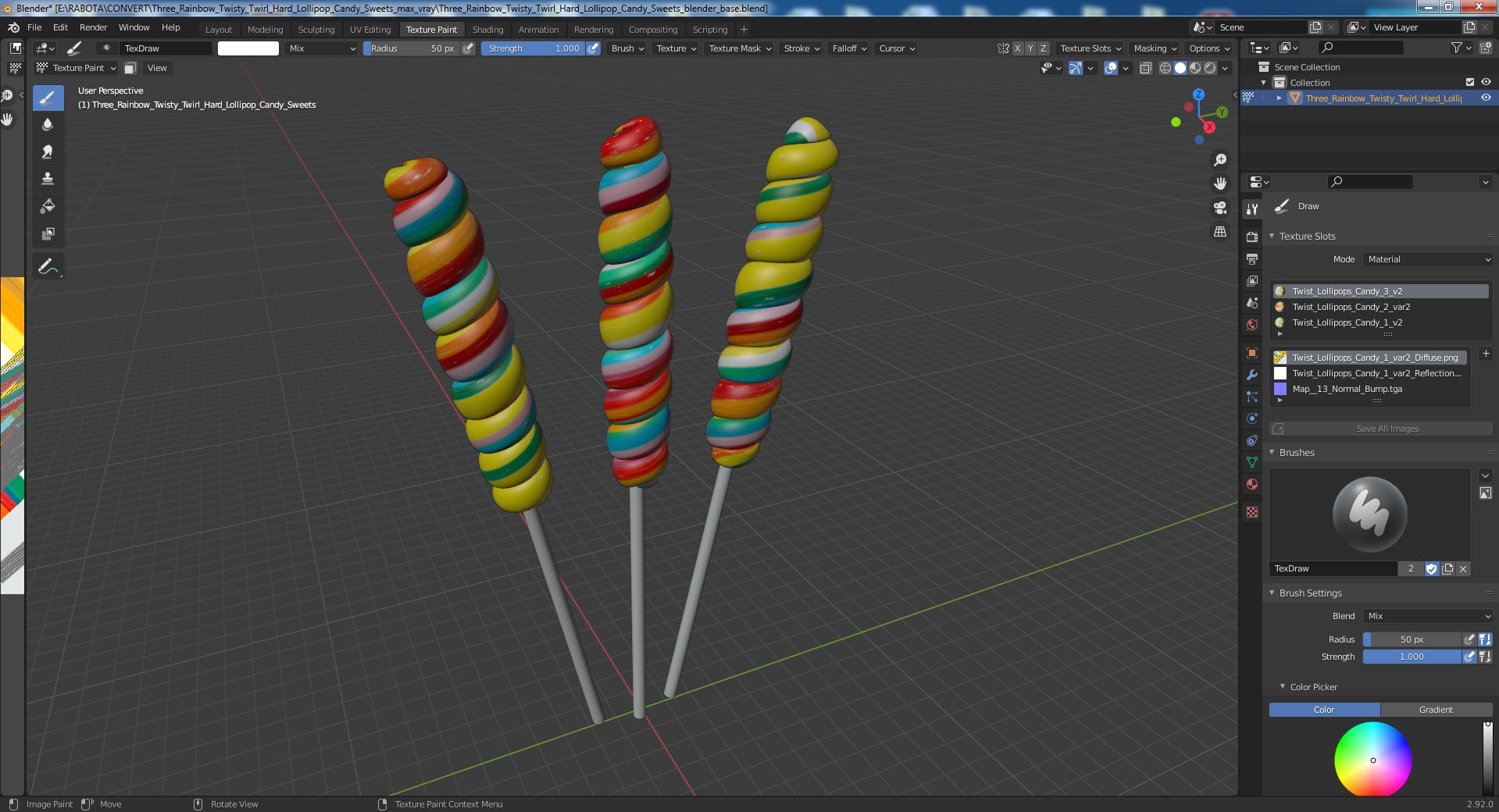Image resolution: width=1499 pixels, height=812 pixels.
Task: Expand the lollipop object in outliner
Action: click(1279, 98)
